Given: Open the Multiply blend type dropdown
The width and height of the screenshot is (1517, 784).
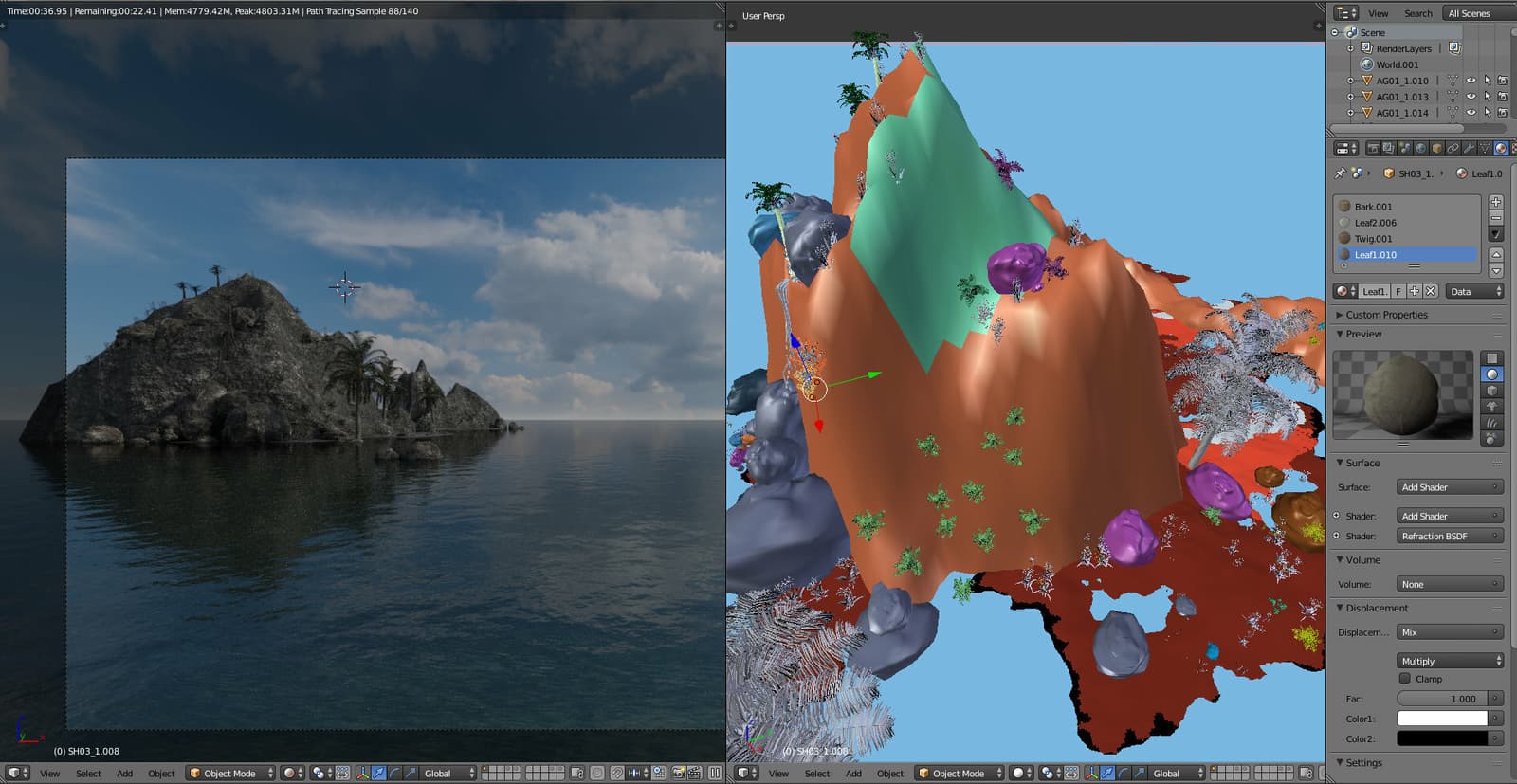Looking at the screenshot, I should 1451,662.
